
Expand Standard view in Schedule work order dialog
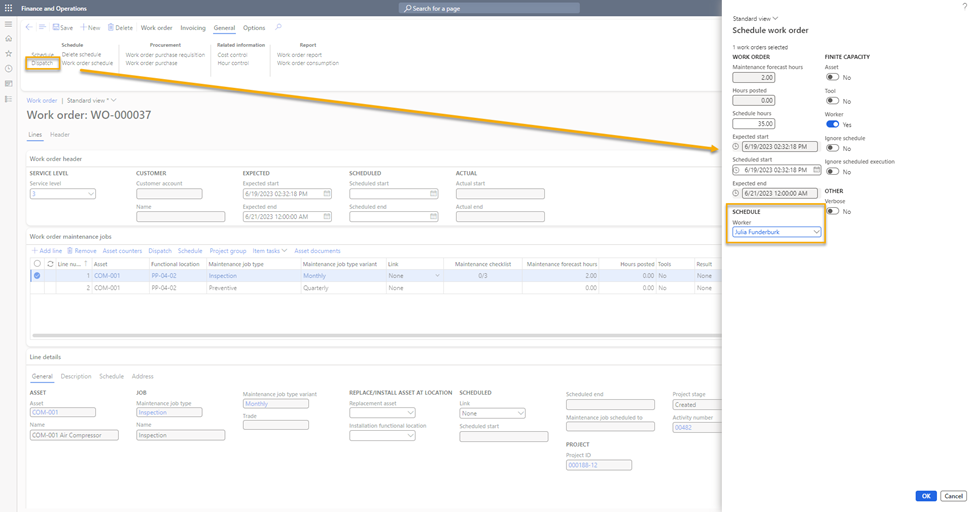[755, 19]
